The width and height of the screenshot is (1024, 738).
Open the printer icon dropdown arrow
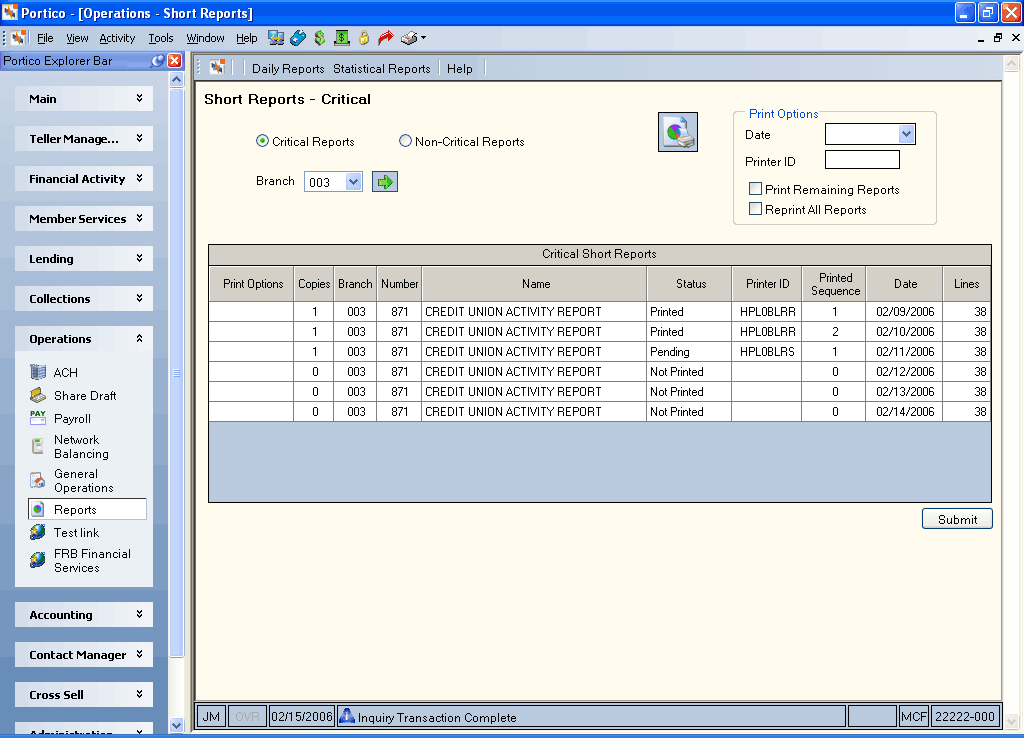point(423,38)
